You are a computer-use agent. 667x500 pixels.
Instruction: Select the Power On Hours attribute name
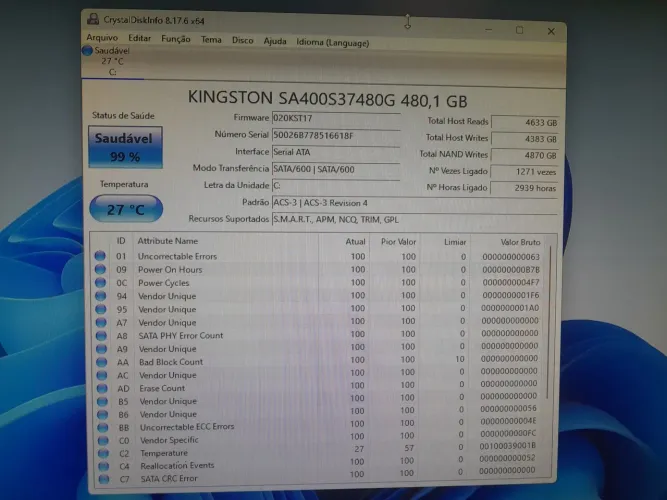(x=170, y=270)
